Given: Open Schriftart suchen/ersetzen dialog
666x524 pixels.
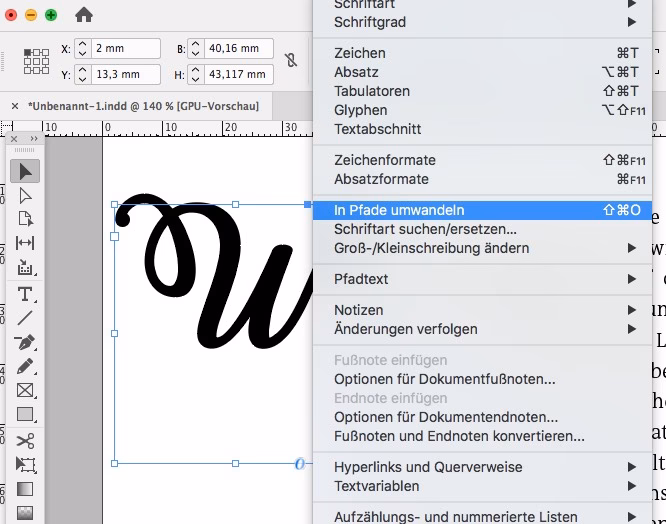Looking at the screenshot, I should coord(483,229).
